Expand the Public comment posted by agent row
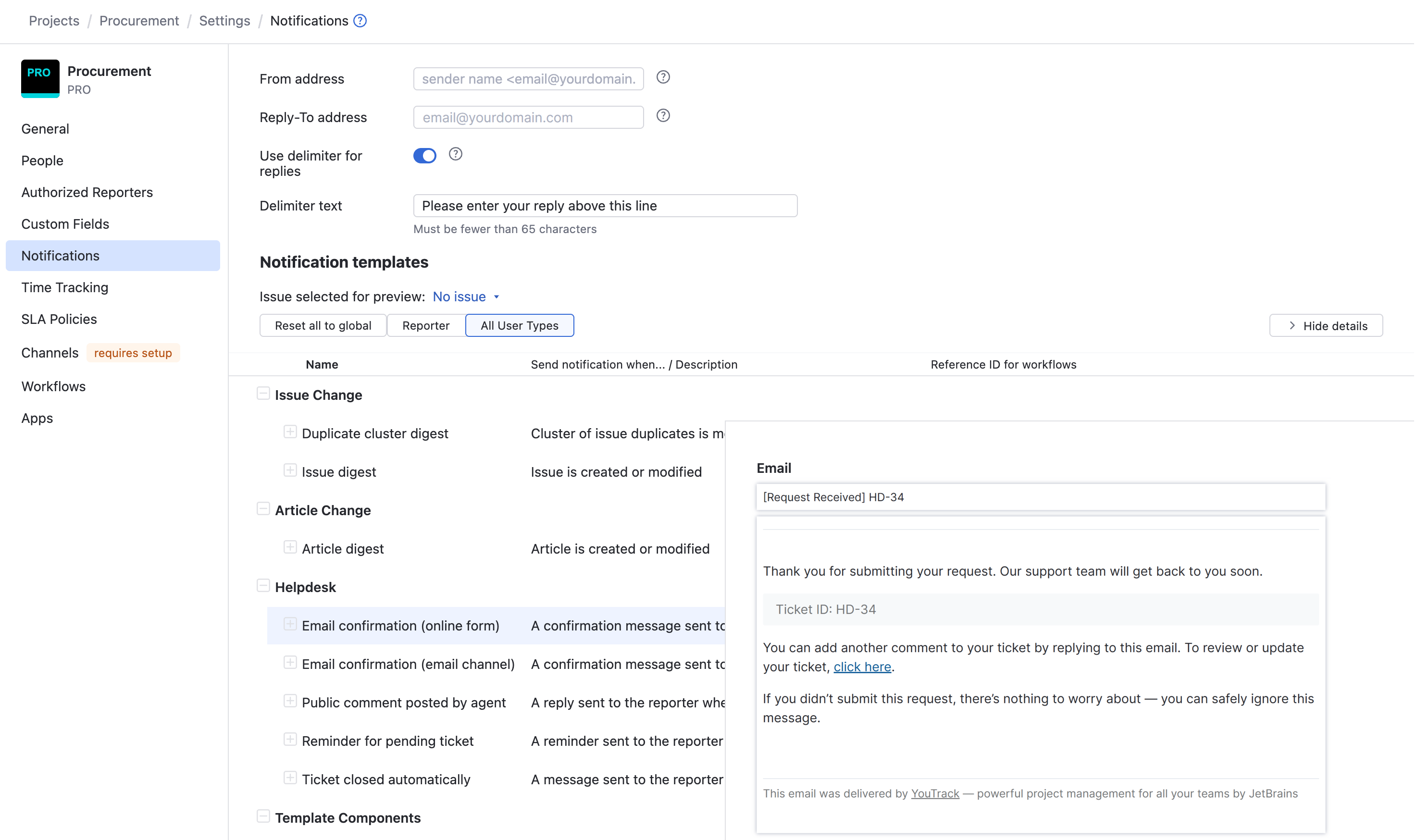Image resolution: width=1416 pixels, height=840 pixels. point(290,701)
